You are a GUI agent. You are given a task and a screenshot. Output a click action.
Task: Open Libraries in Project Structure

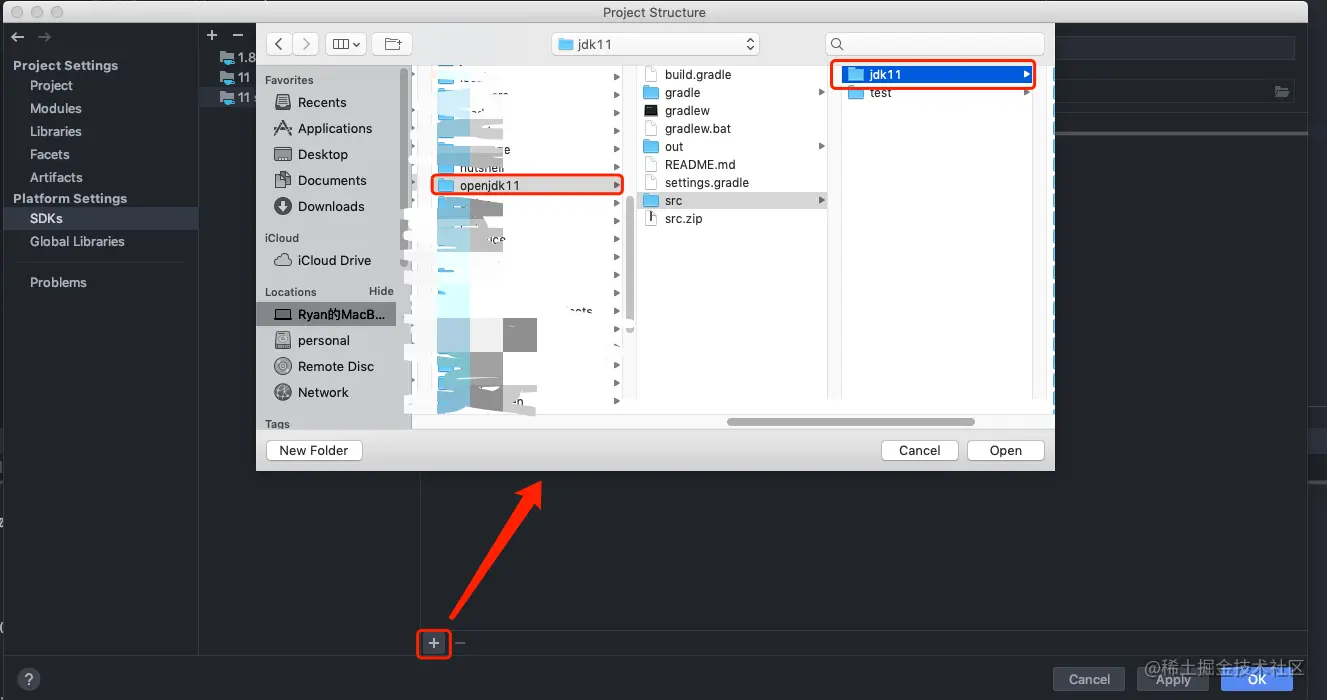click(56, 131)
